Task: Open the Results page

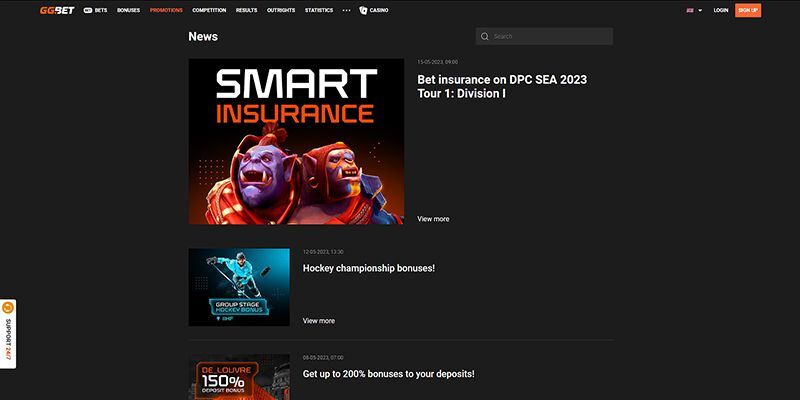Action: point(246,10)
